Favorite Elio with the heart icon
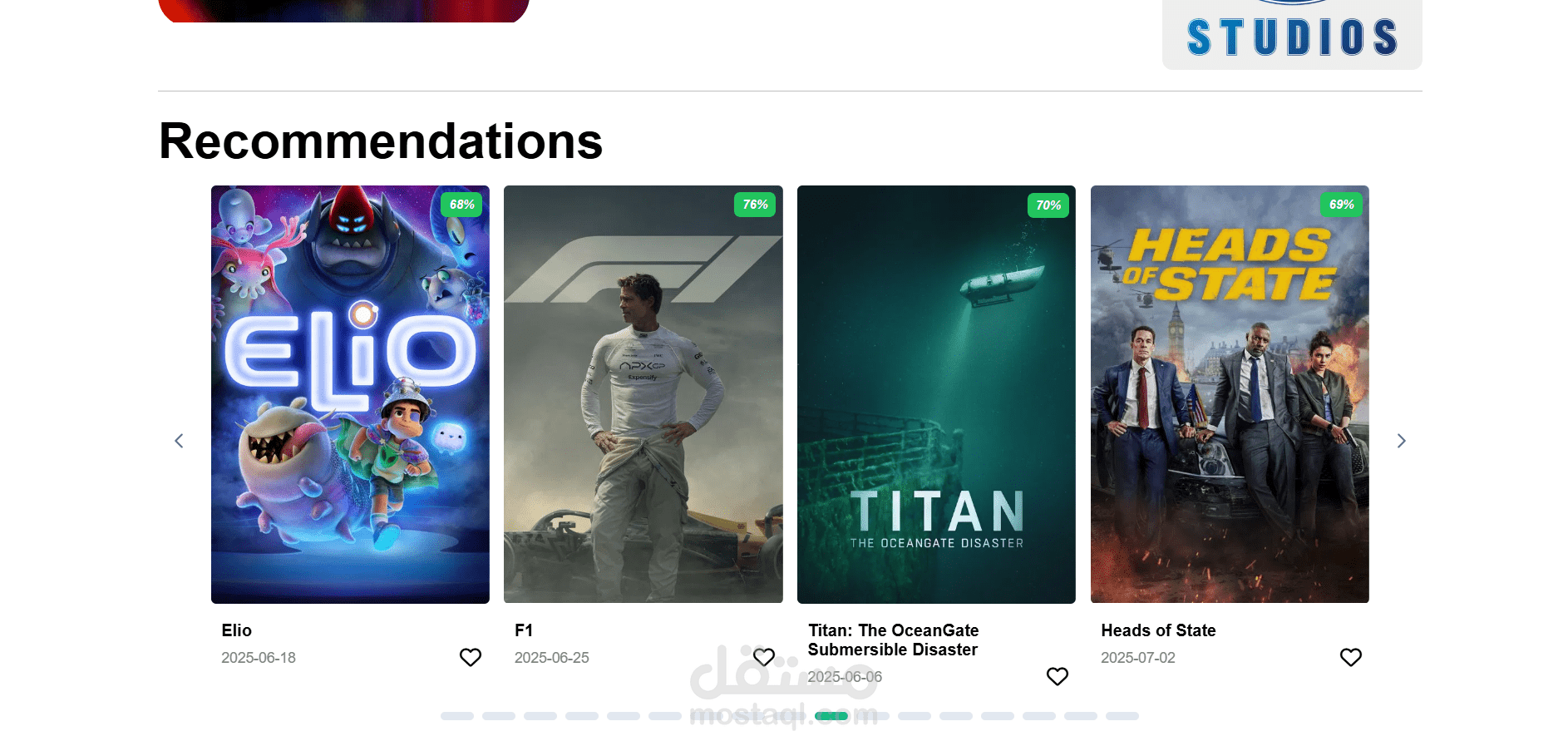The width and height of the screenshot is (1568, 746). [471, 657]
